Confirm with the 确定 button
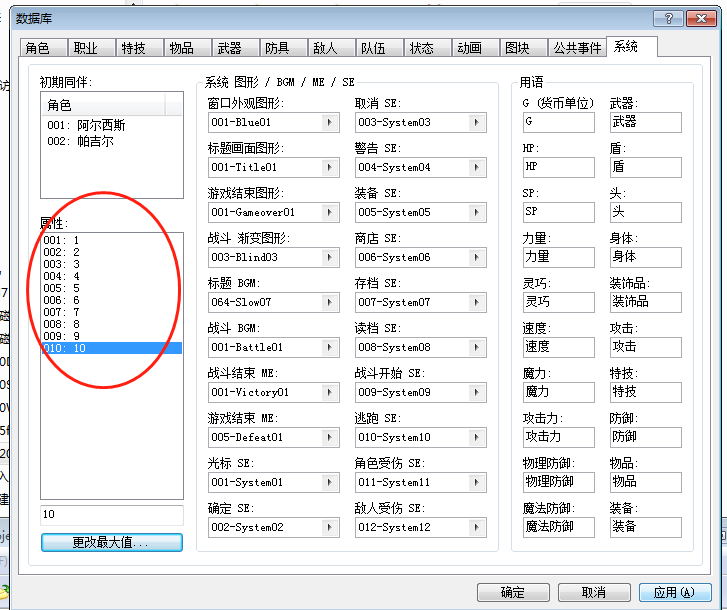Image resolution: width=727 pixels, height=610 pixels. point(513,592)
